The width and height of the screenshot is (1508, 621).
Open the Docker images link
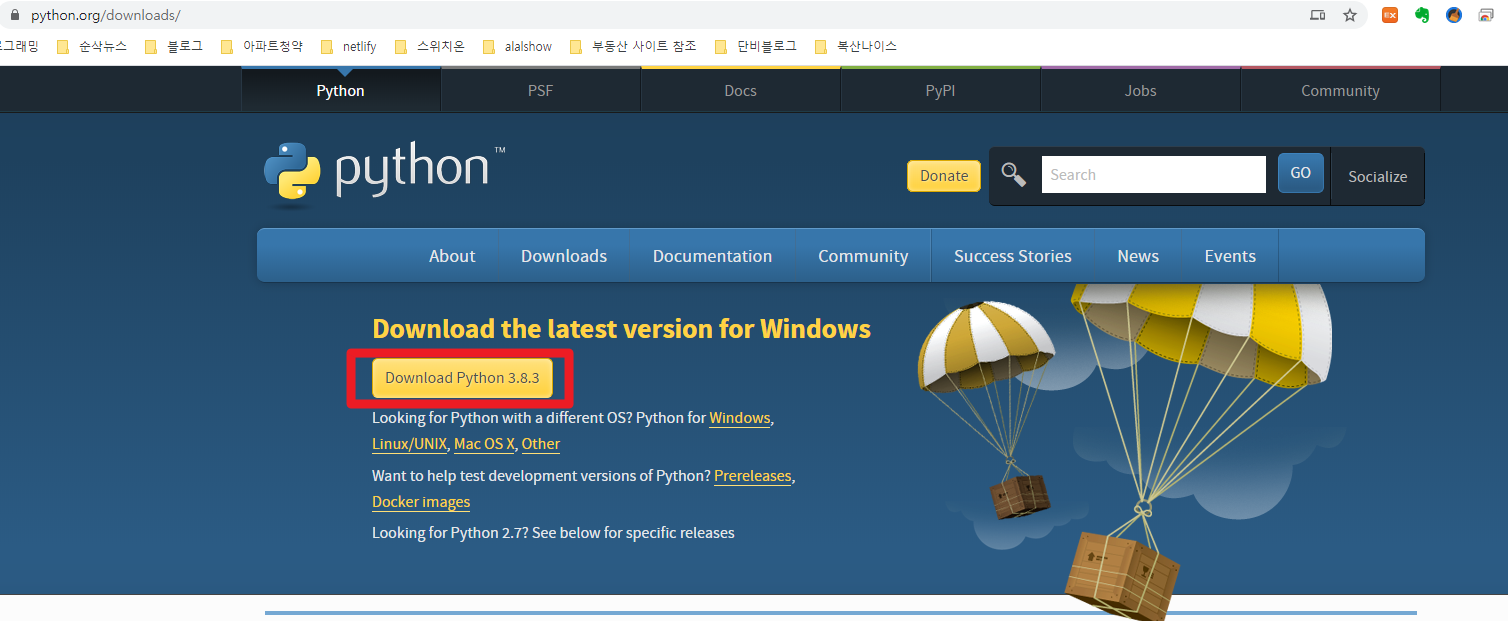pos(421,502)
